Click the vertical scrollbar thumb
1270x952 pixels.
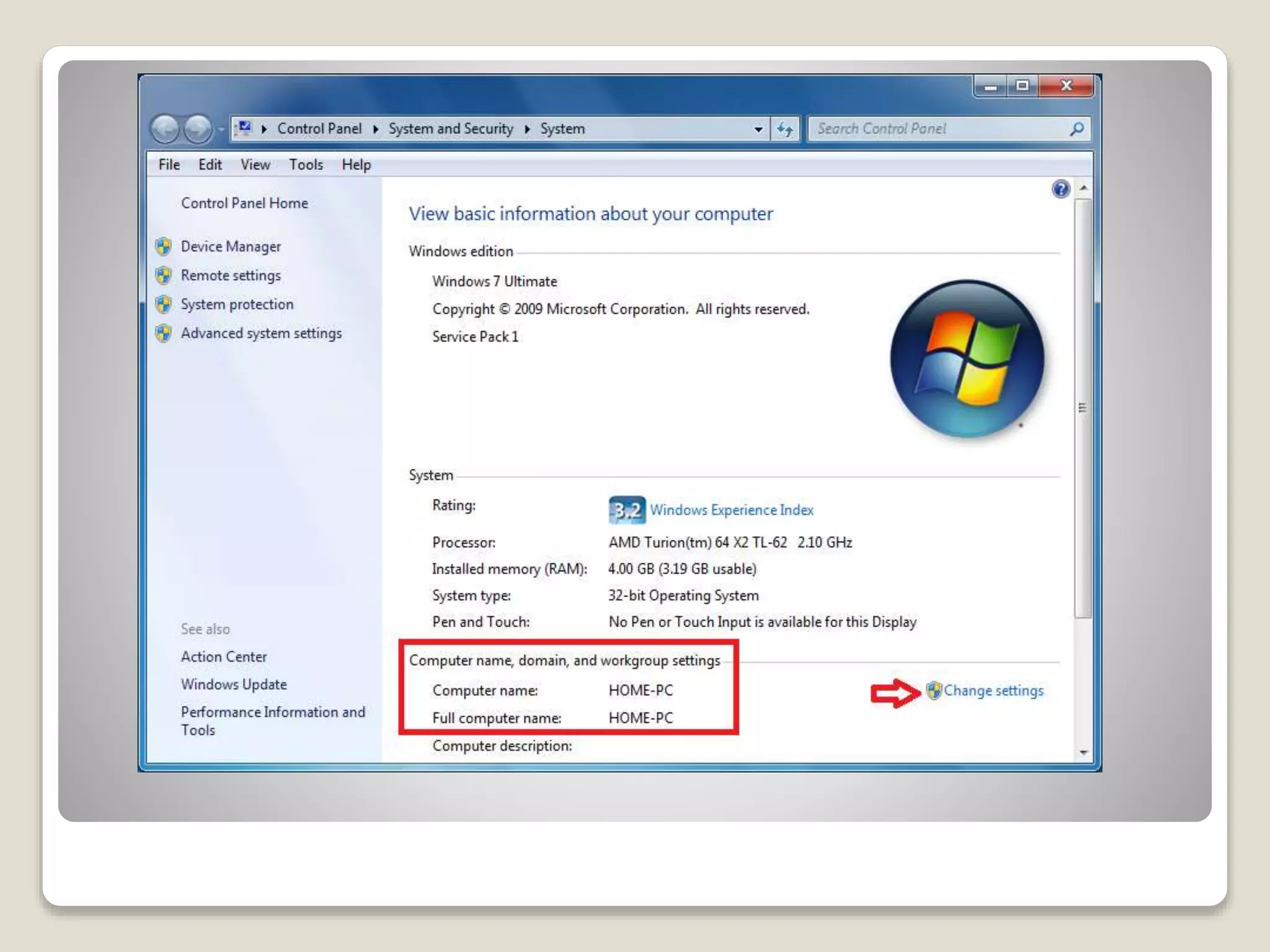[x=1083, y=407]
